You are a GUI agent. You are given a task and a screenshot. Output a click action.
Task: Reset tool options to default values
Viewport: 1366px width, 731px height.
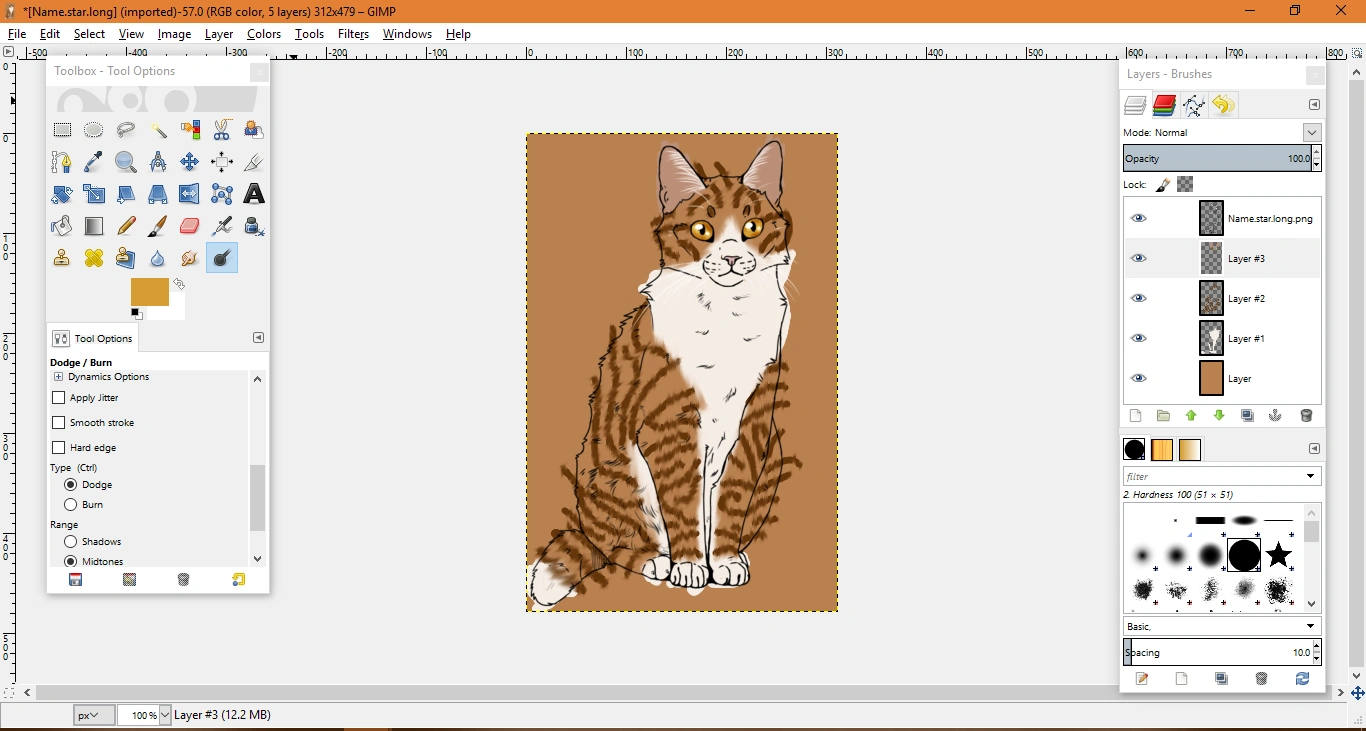pos(238,580)
